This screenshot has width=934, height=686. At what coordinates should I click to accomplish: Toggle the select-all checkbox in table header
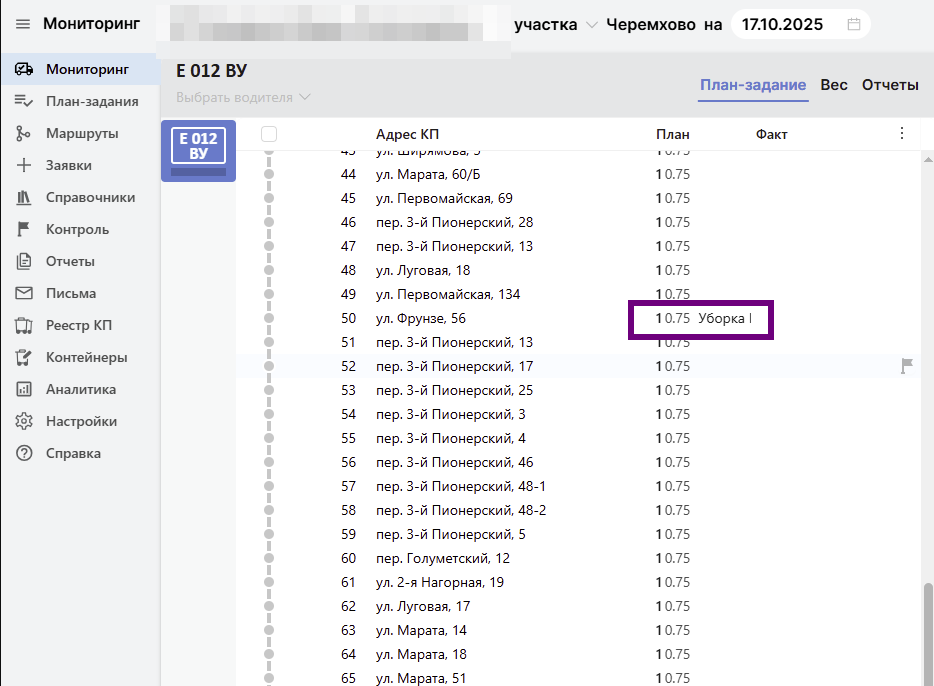tap(269, 134)
